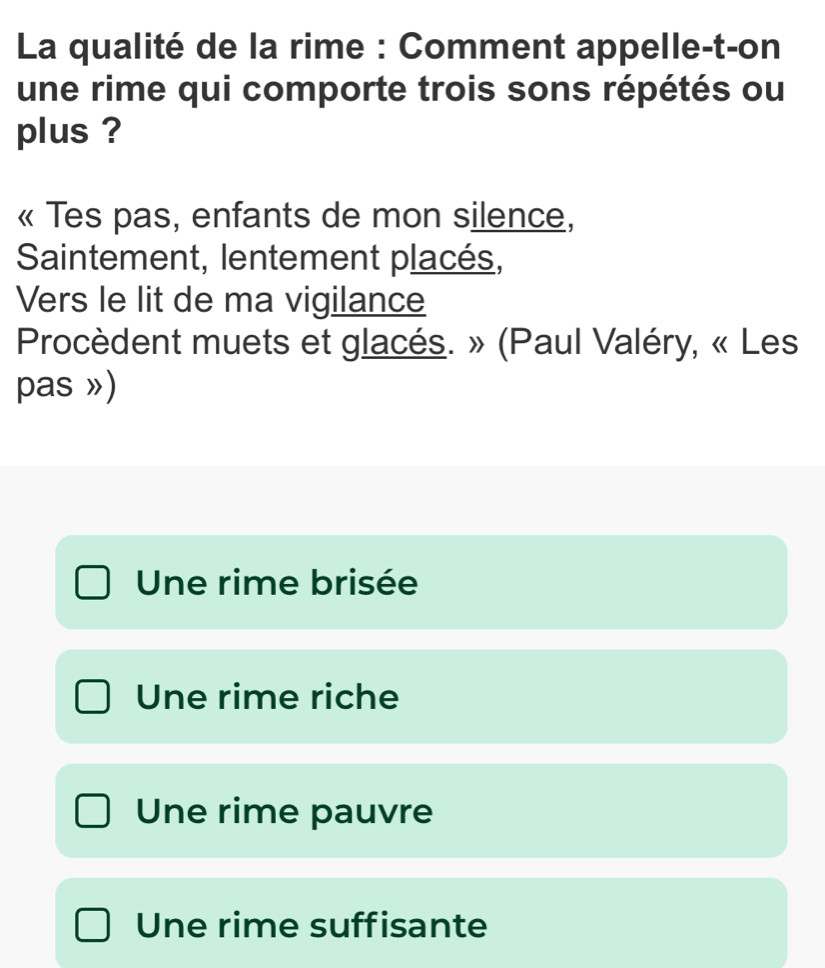Check the "Une rime brisée" checkbox
This screenshot has width=825, height=968.
(x=93, y=583)
